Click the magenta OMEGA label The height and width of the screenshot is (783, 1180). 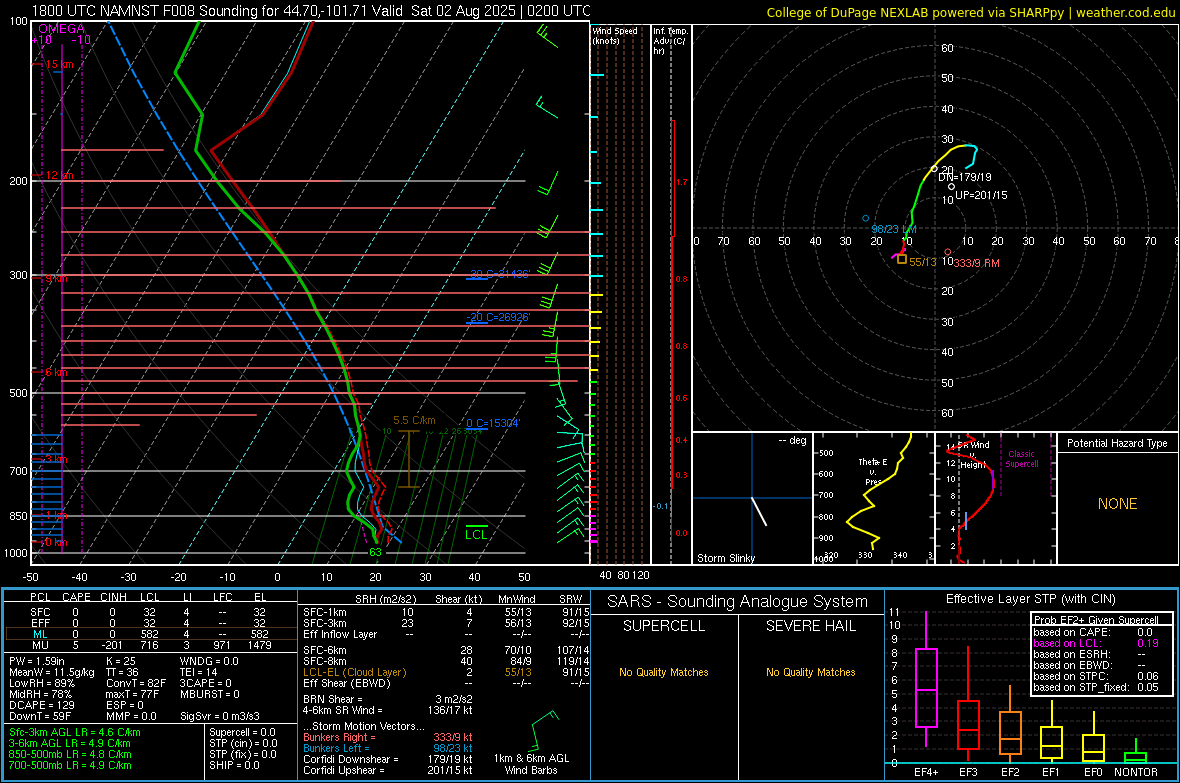[x=61, y=29]
